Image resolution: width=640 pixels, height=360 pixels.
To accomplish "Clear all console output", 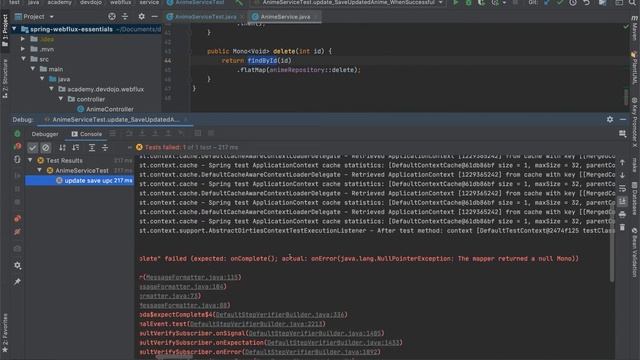I will tap(622, 227).
